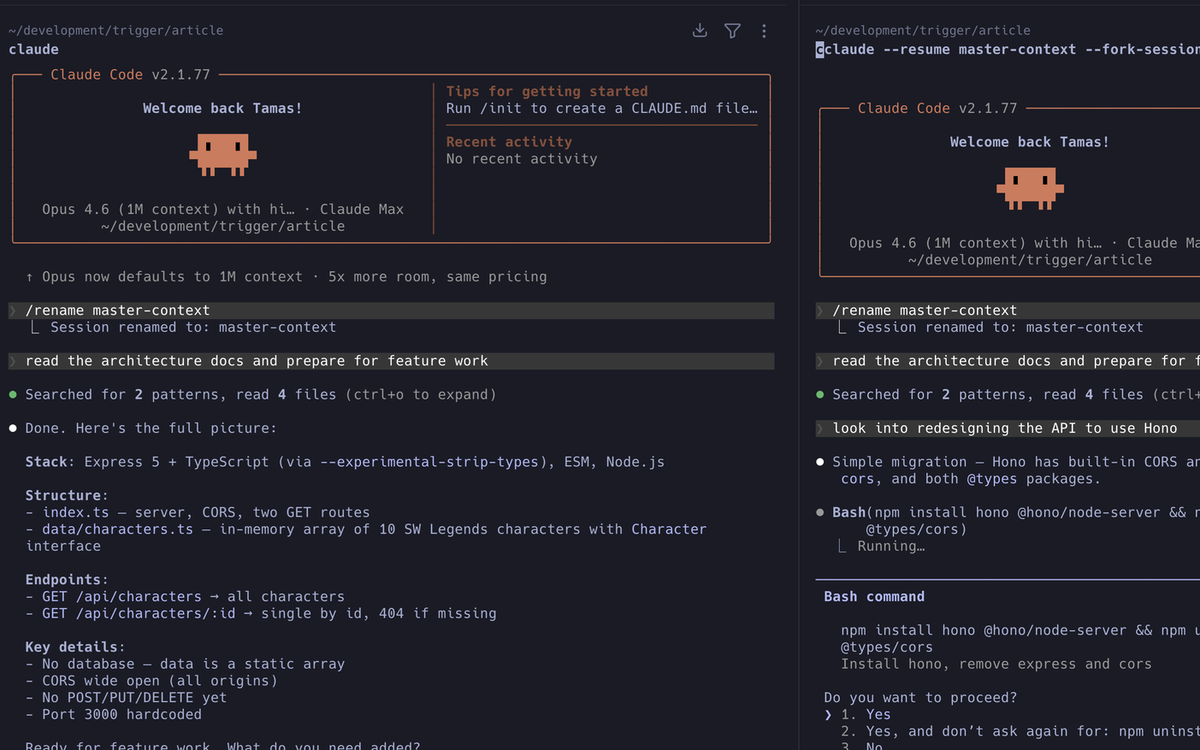Screen dimensions: 1200x750
Task: Click the 'Stack: Express 5 + TypeScript' line
Action: [x=345, y=463]
